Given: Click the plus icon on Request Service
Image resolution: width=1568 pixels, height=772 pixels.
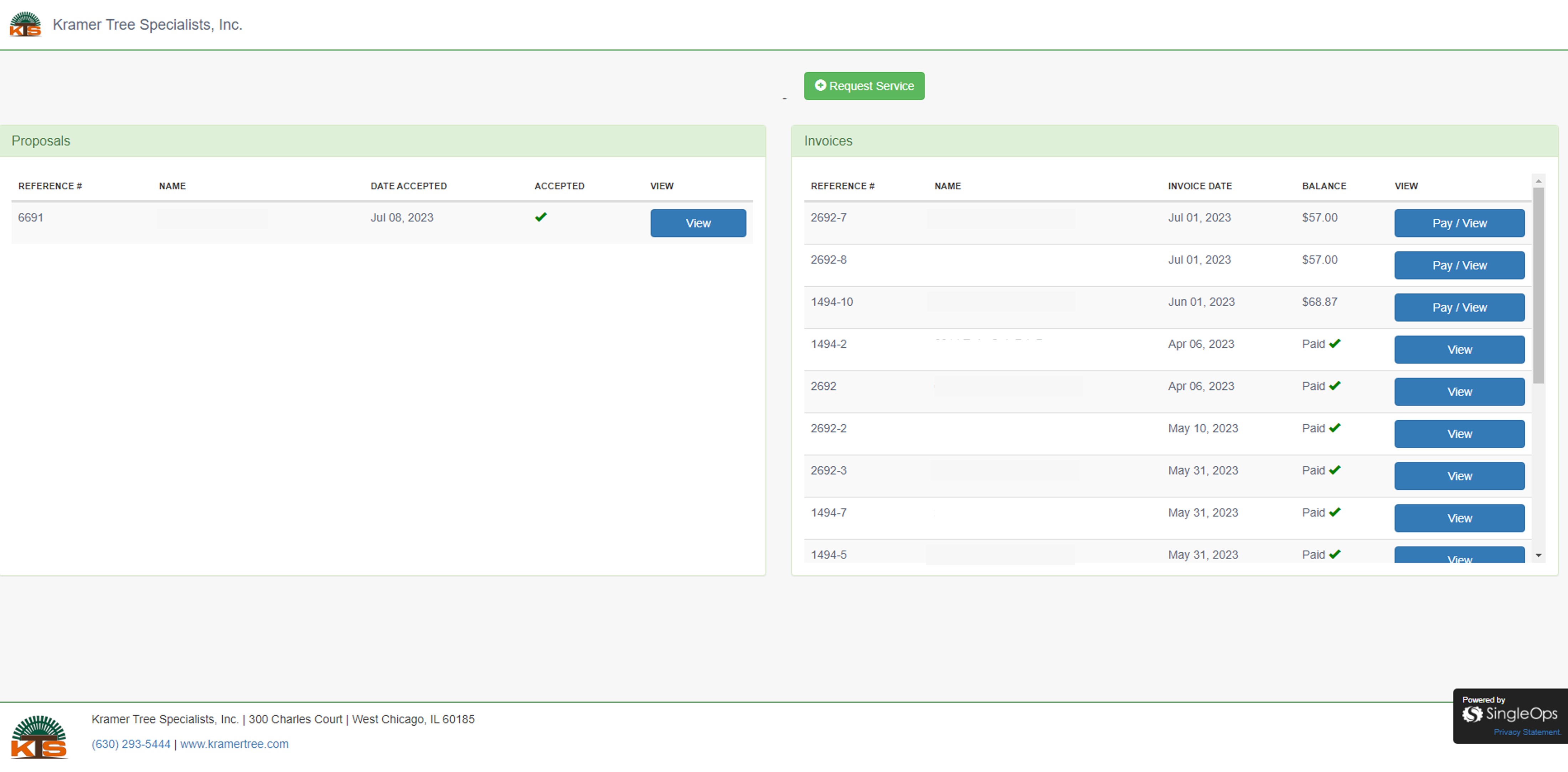Looking at the screenshot, I should click(x=820, y=86).
